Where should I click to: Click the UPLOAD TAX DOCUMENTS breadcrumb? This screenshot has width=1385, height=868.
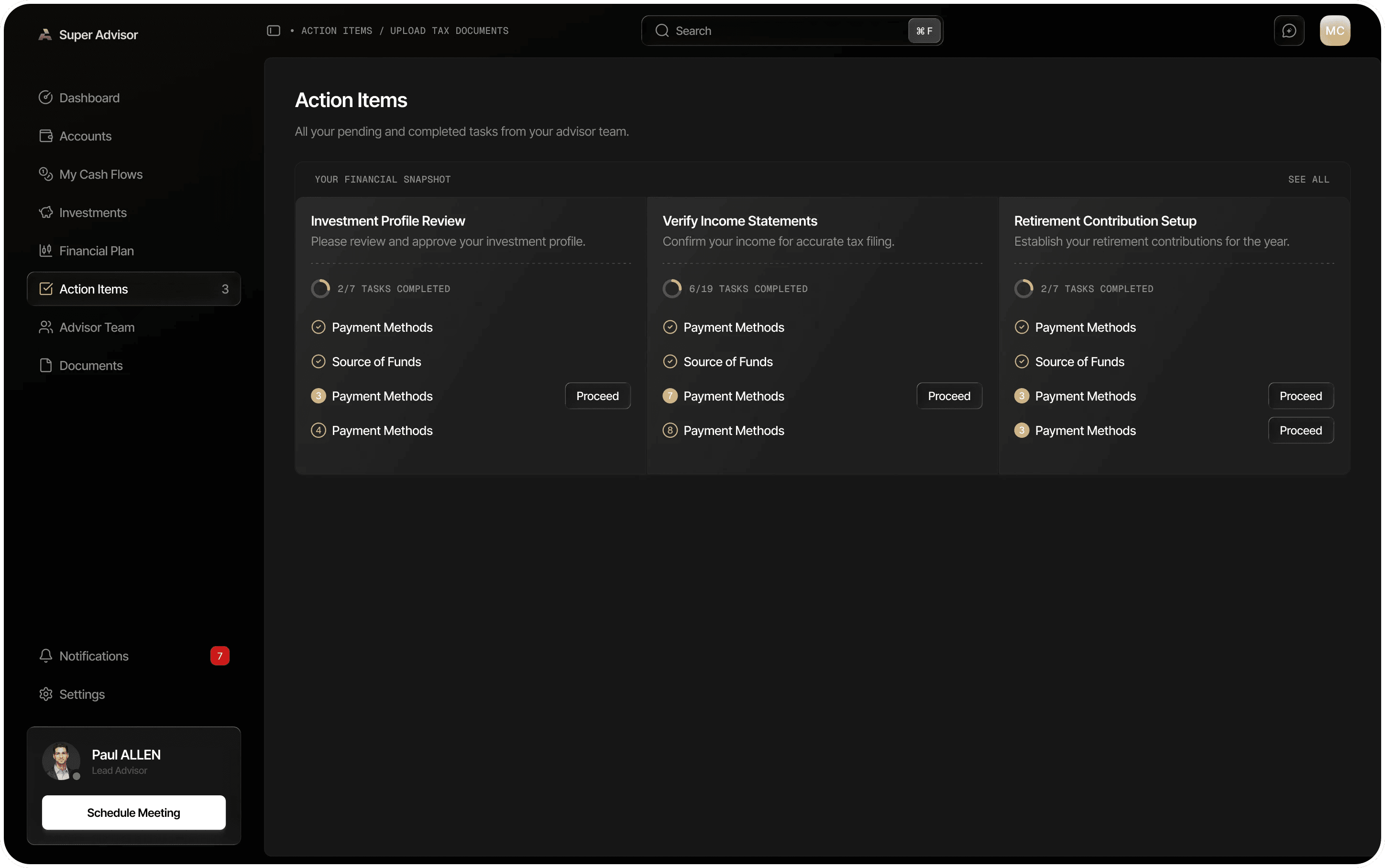[449, 31]
